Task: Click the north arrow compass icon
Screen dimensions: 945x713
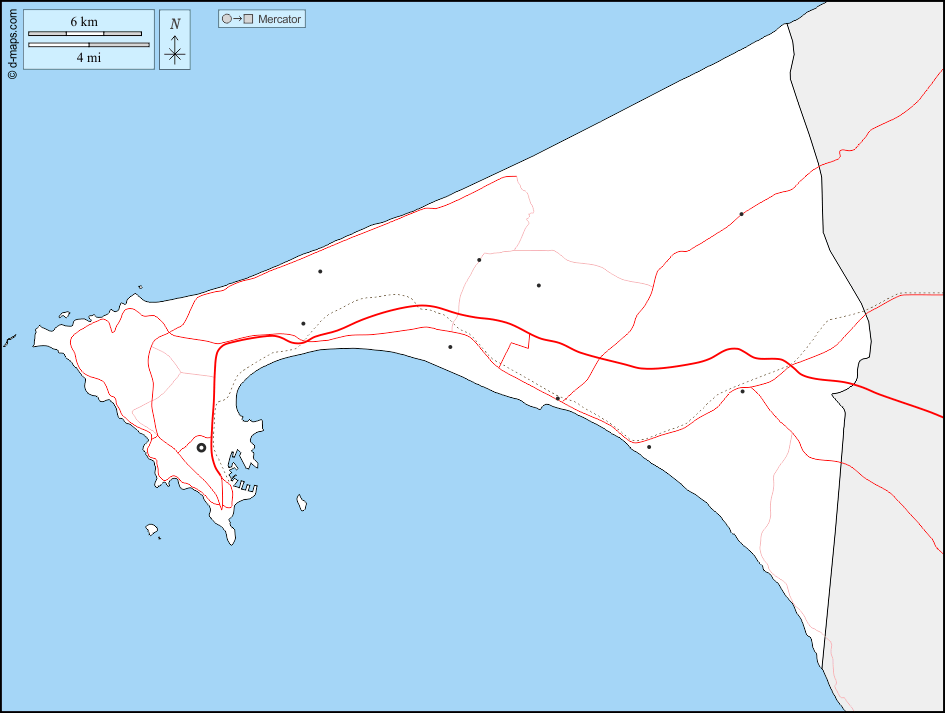Action: point(175,50)
